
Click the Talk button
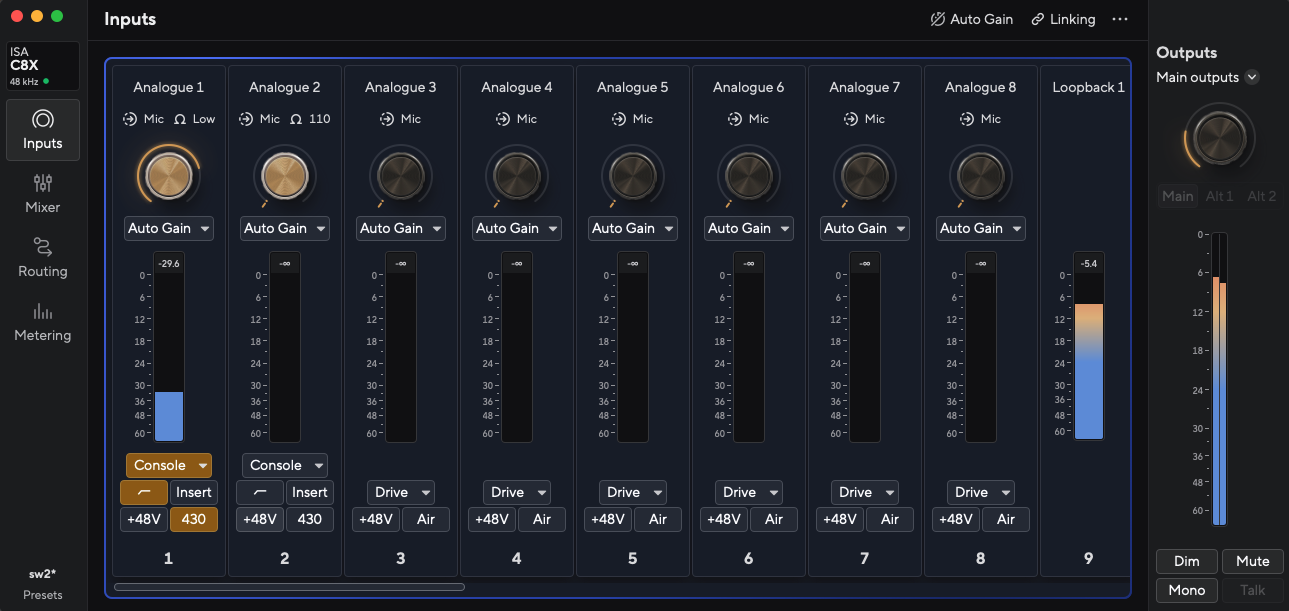click(1252, 590)
